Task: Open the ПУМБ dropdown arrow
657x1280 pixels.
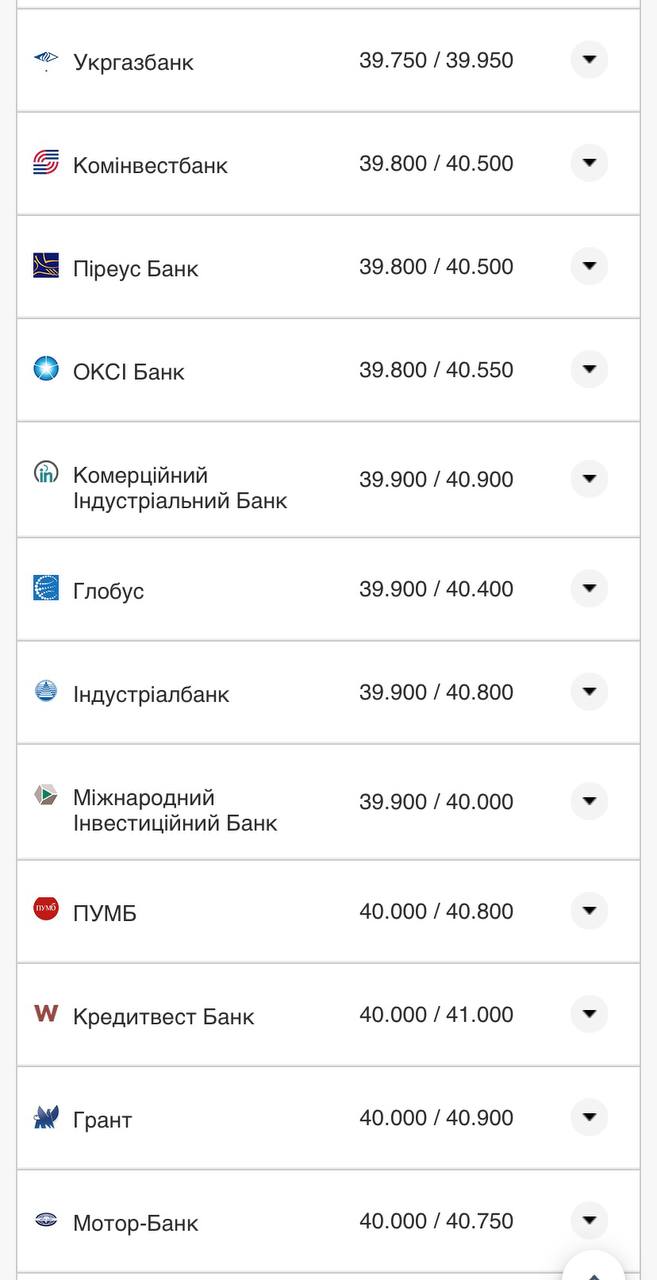Action: (589, 911)
